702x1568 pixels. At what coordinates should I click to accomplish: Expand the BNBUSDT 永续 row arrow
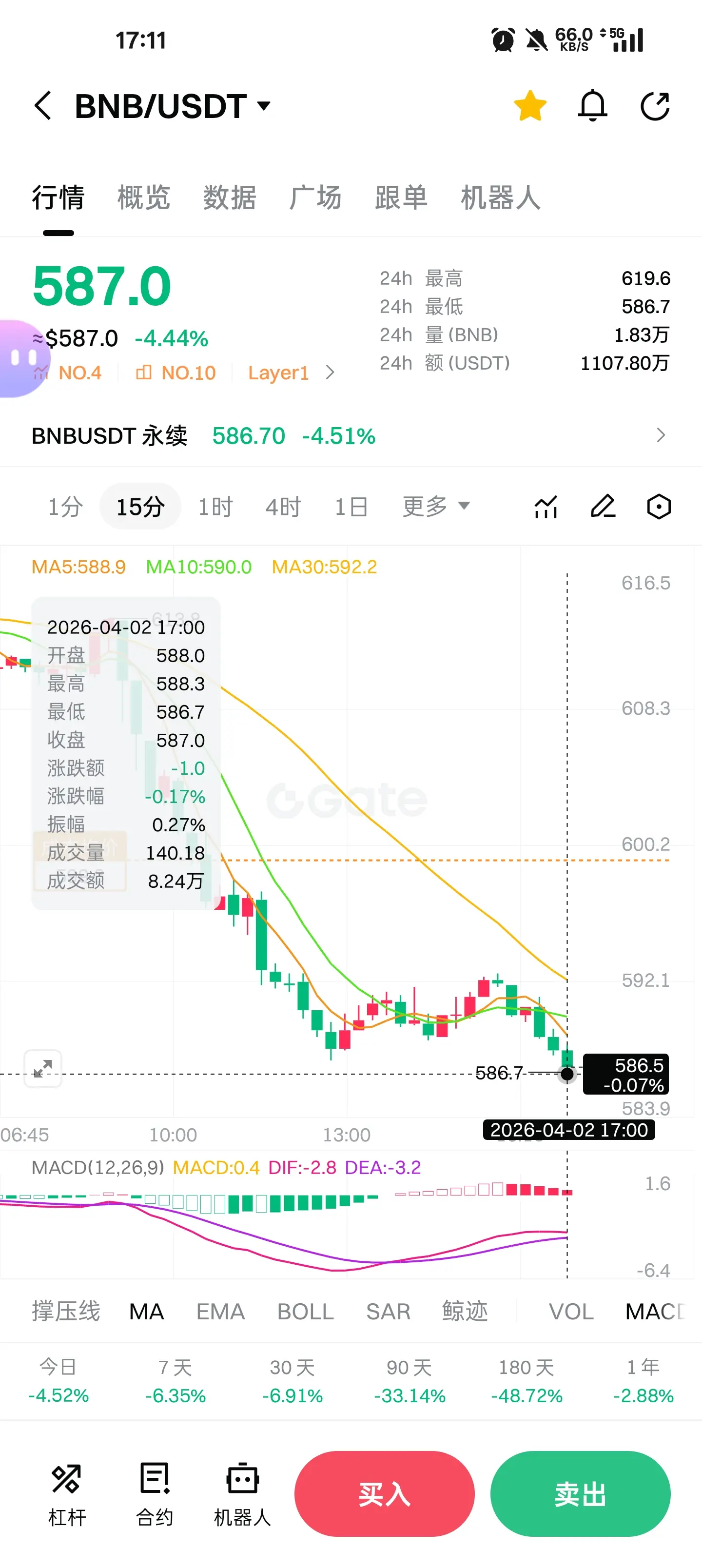(661, 435)
